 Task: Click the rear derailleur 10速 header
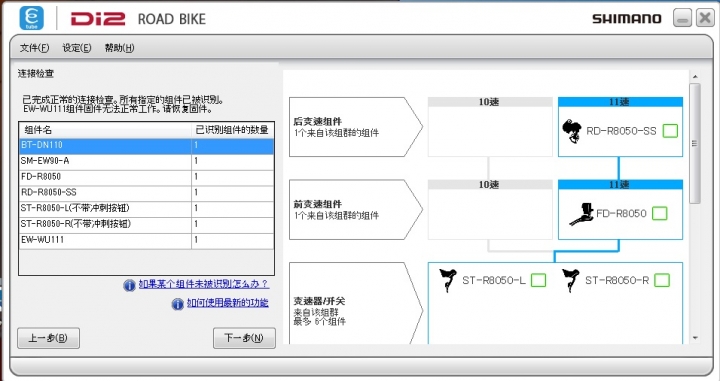tap(489, 102)
